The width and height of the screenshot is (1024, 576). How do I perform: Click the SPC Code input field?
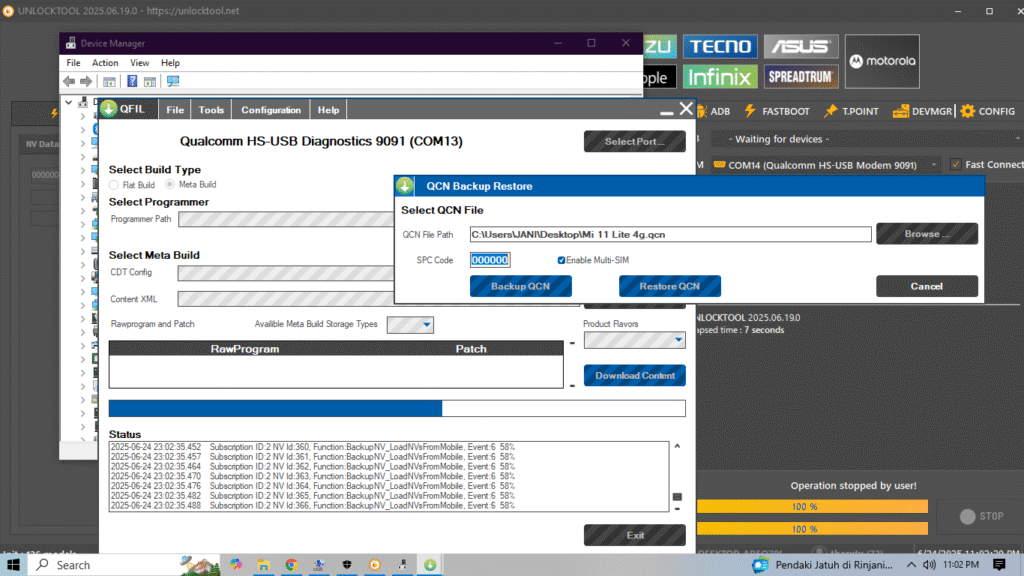point(490,260)
